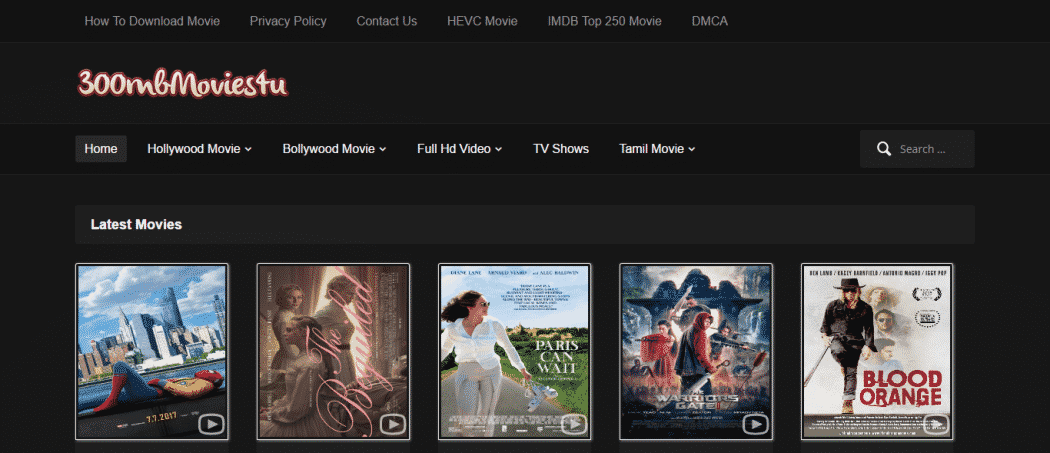Play the Spider-Man poster video icon

tap(211, 424)
